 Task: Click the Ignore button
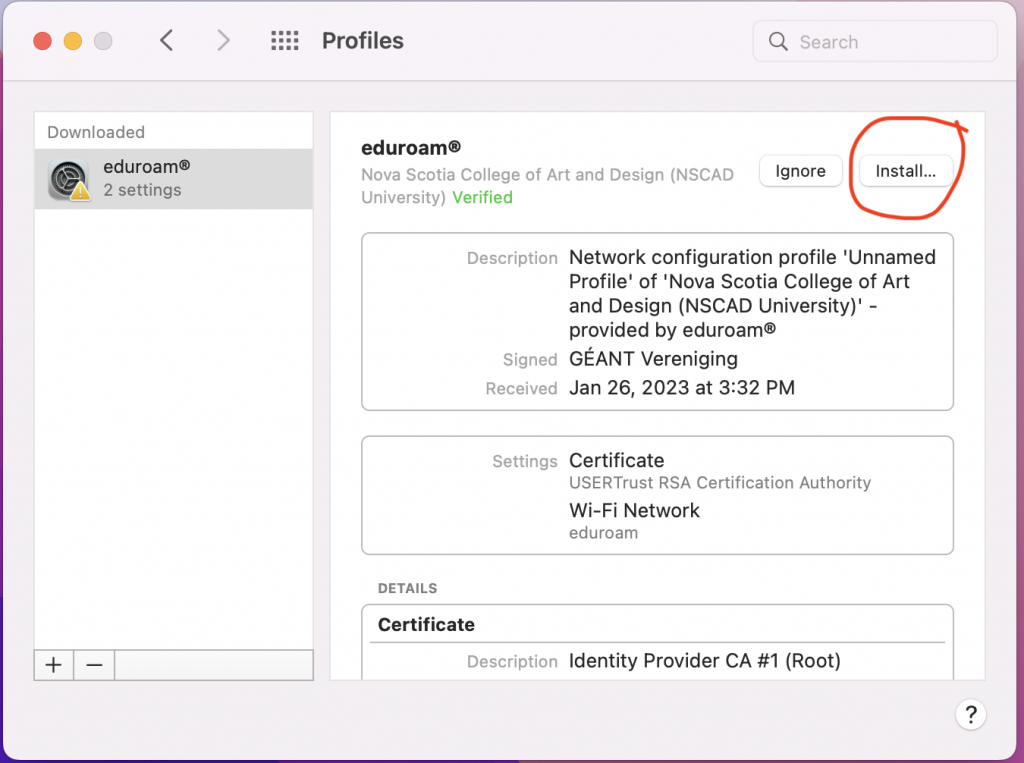point(801,171)
